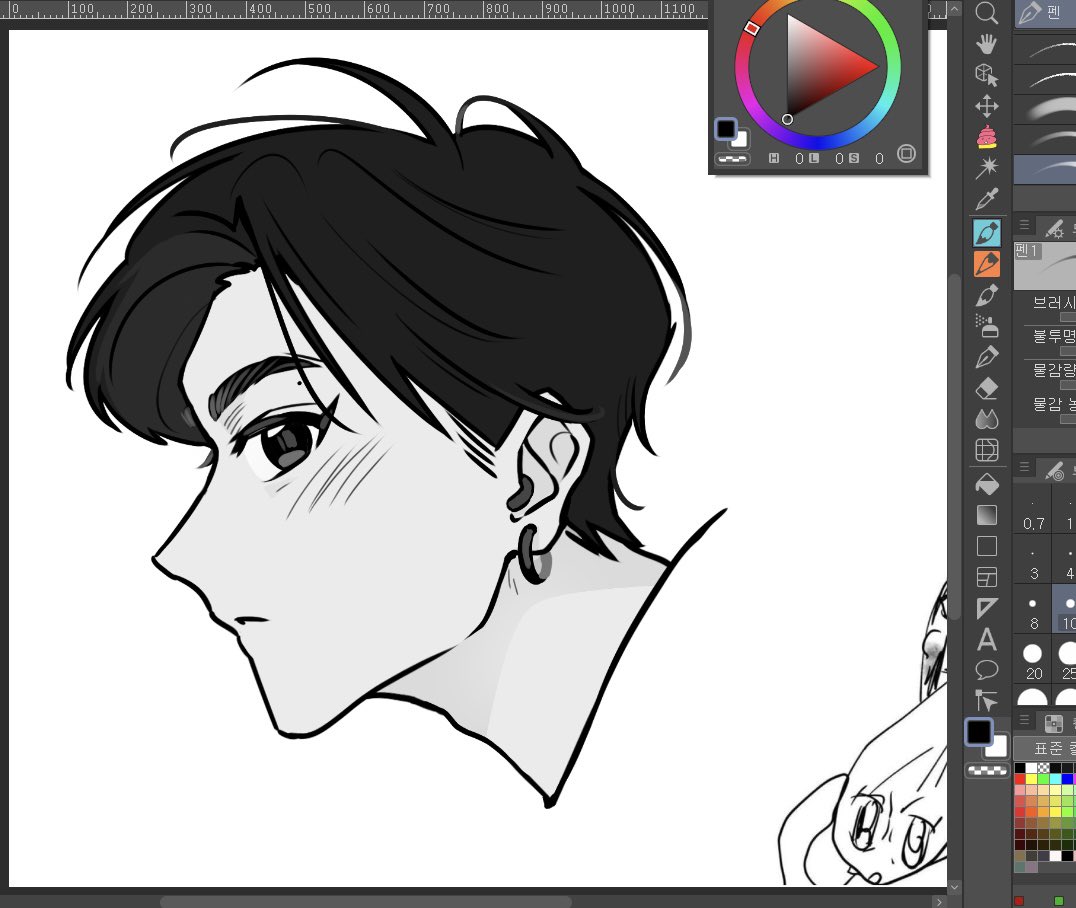Open menu of color set panel
Screen dimensions: 1076x908
pyautogui.click(x=1024, y=720)
